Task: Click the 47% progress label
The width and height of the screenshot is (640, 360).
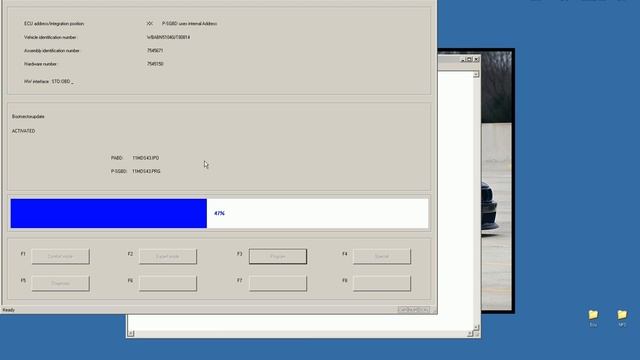Action: 220,213
